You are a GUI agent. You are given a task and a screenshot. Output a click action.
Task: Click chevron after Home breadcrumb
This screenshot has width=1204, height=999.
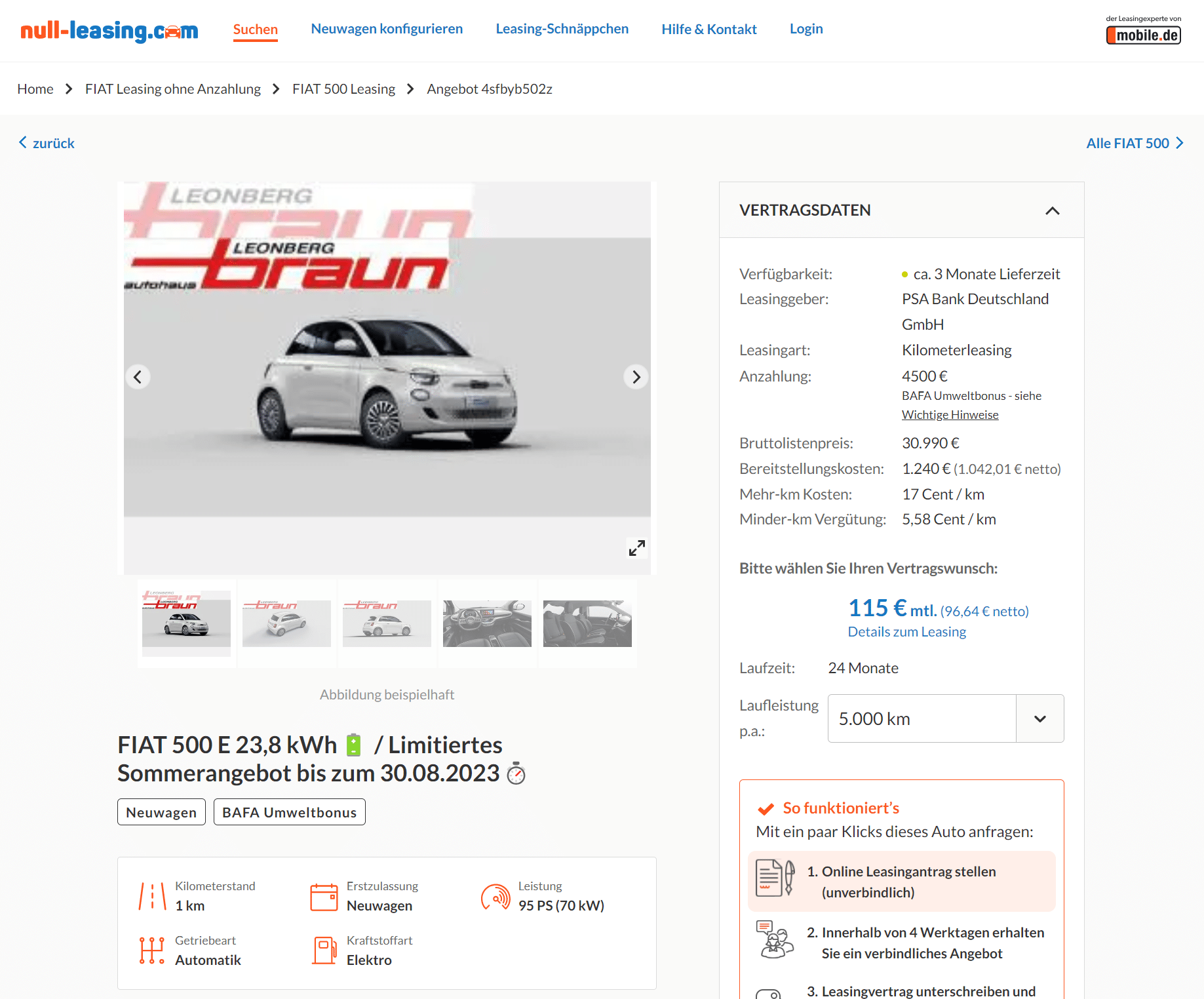(x=69, y=88)
